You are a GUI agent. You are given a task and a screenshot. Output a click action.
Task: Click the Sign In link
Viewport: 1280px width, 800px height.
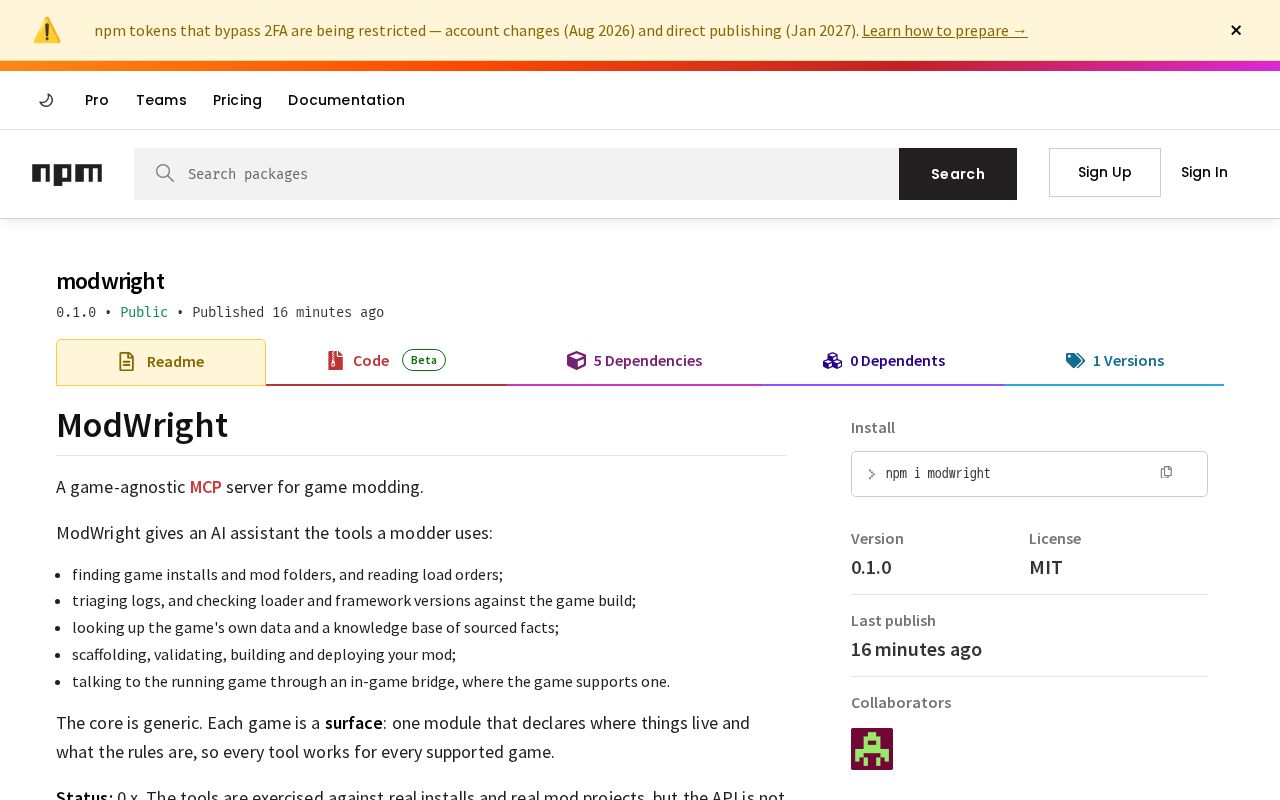coord(1204,172)
